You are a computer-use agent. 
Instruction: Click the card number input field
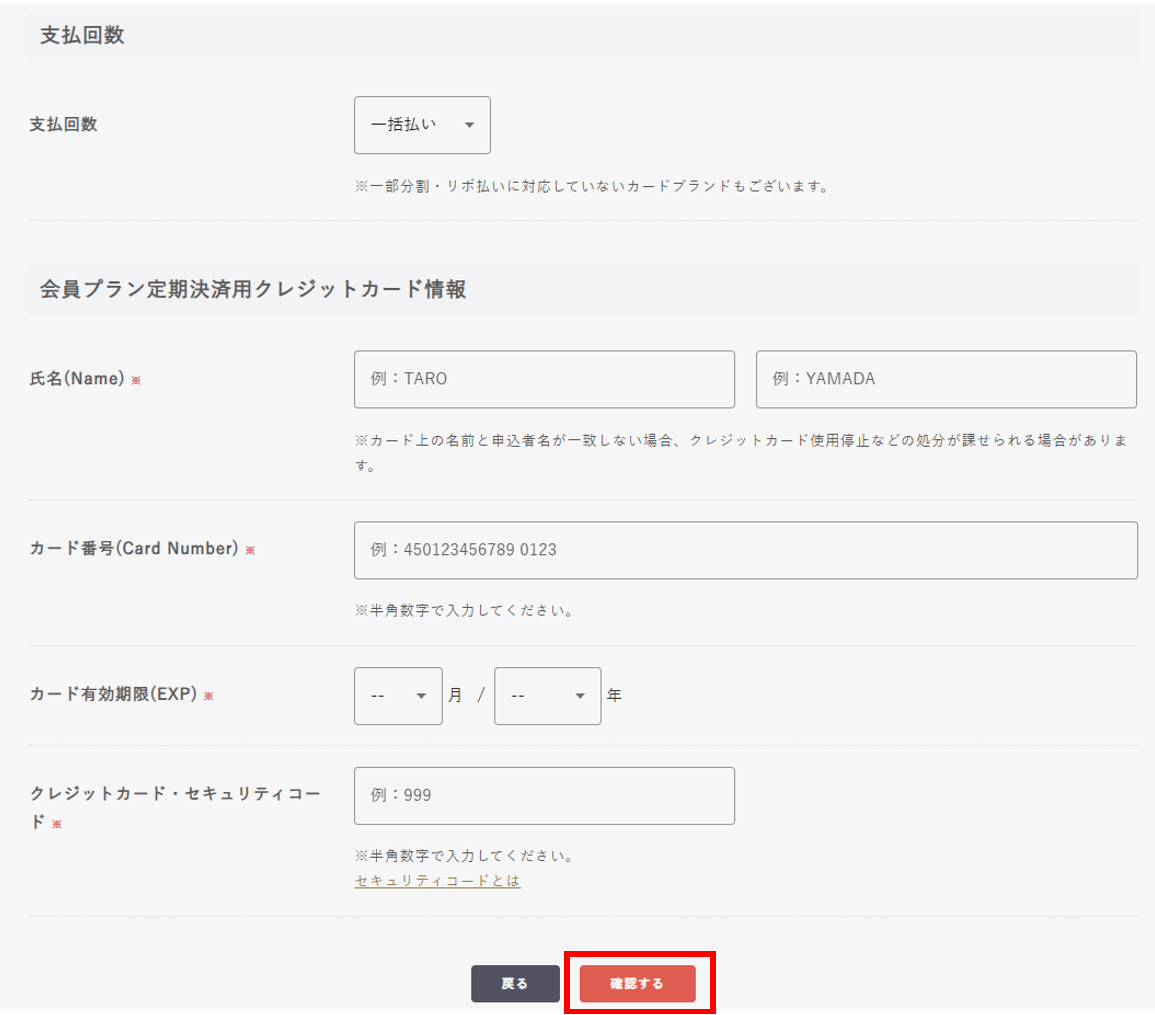[x=745, y=550]
